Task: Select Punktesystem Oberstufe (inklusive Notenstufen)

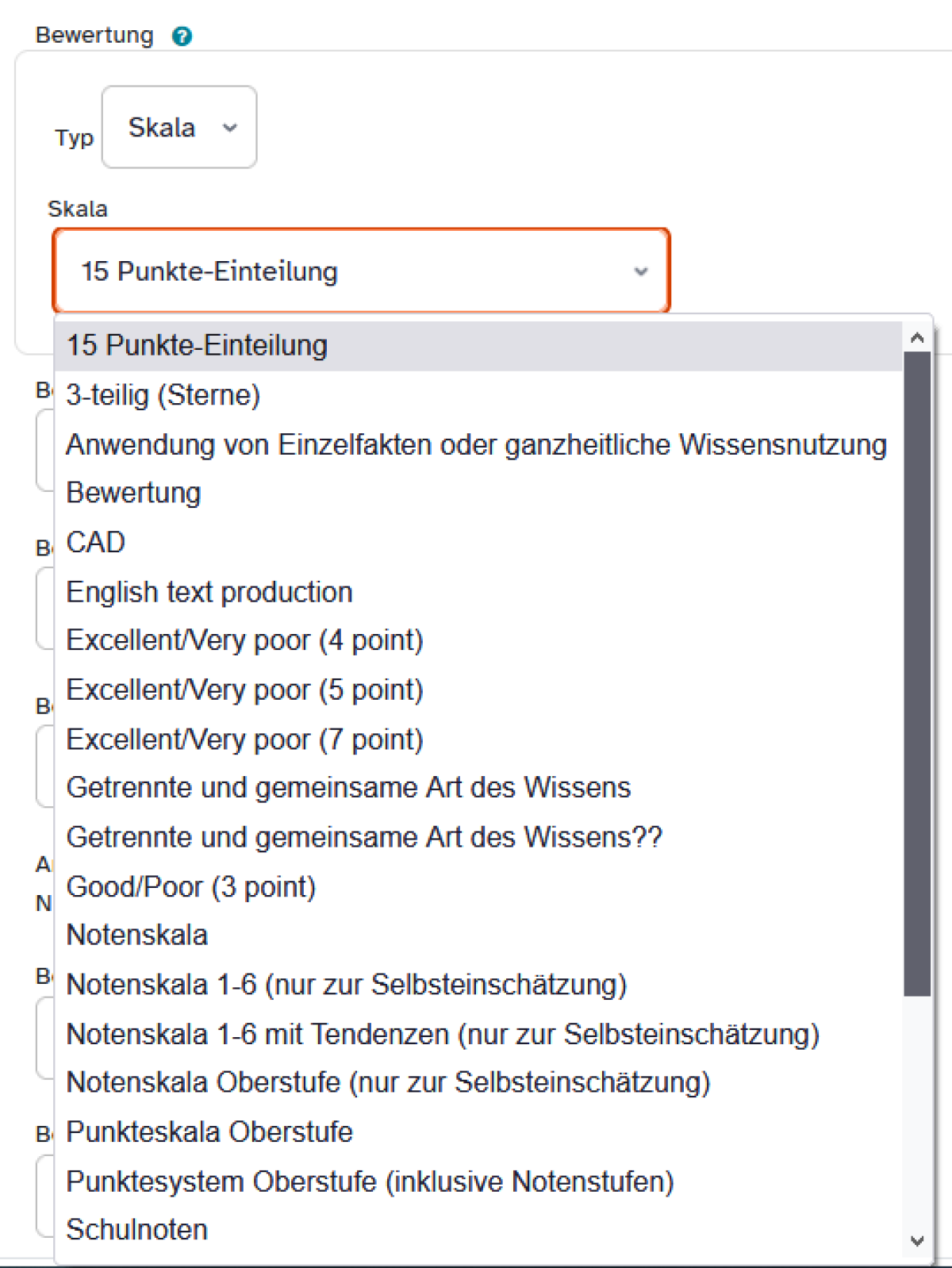Action: 370,1182
